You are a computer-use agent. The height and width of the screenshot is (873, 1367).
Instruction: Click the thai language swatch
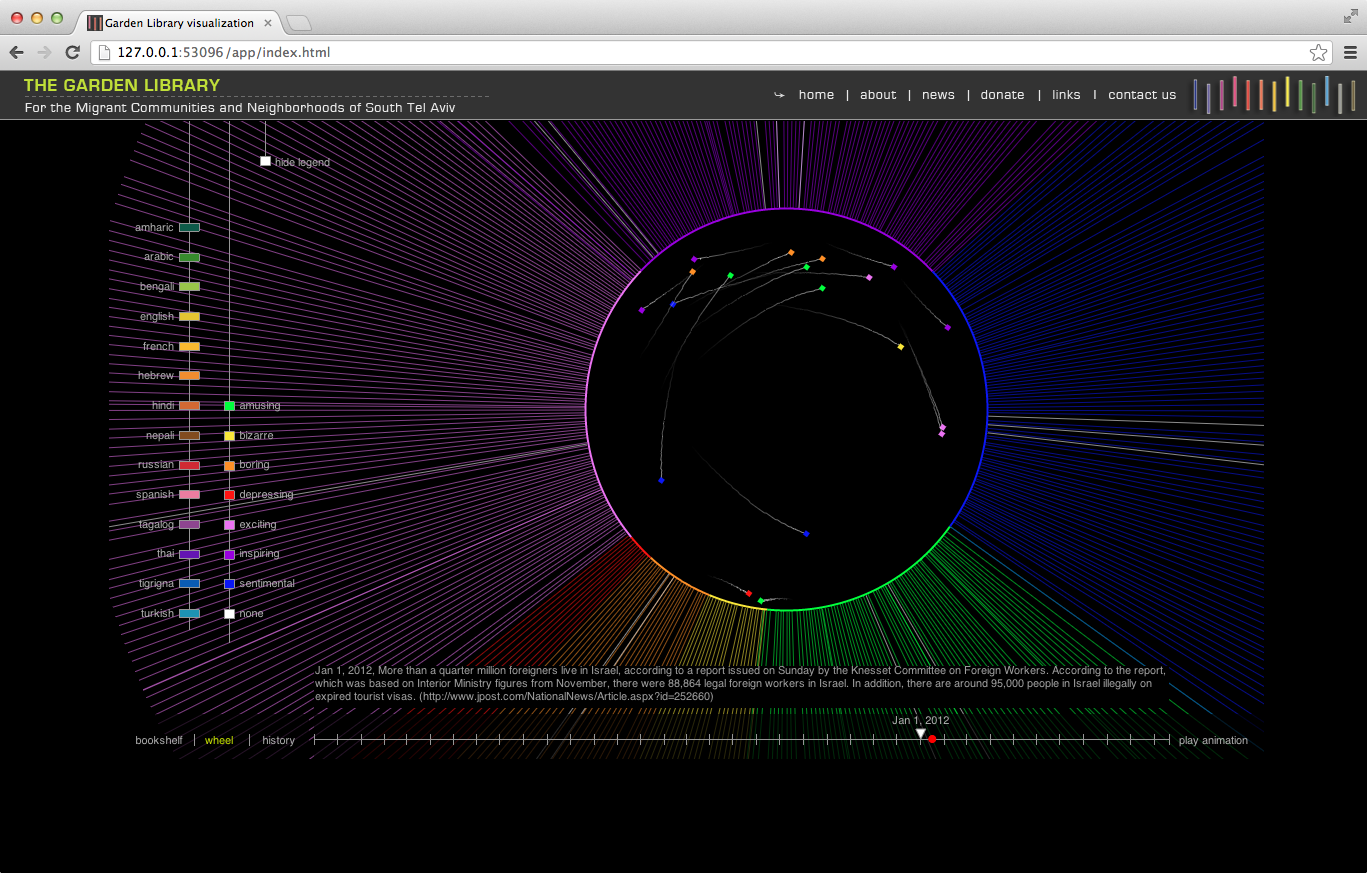[x=189, y=554]
